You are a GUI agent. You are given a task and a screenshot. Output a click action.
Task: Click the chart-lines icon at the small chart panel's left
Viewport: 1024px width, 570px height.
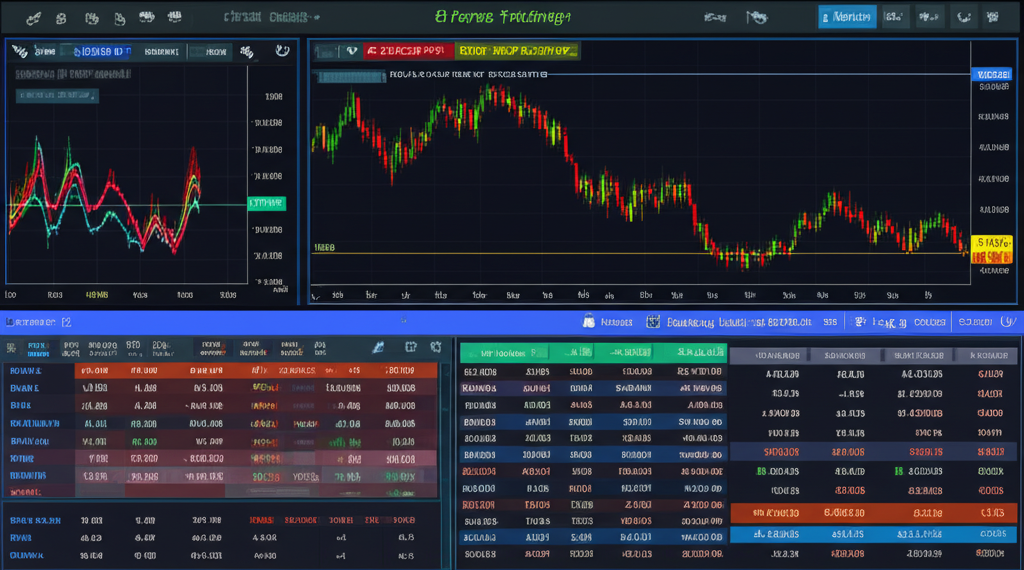tap(20, 51)
